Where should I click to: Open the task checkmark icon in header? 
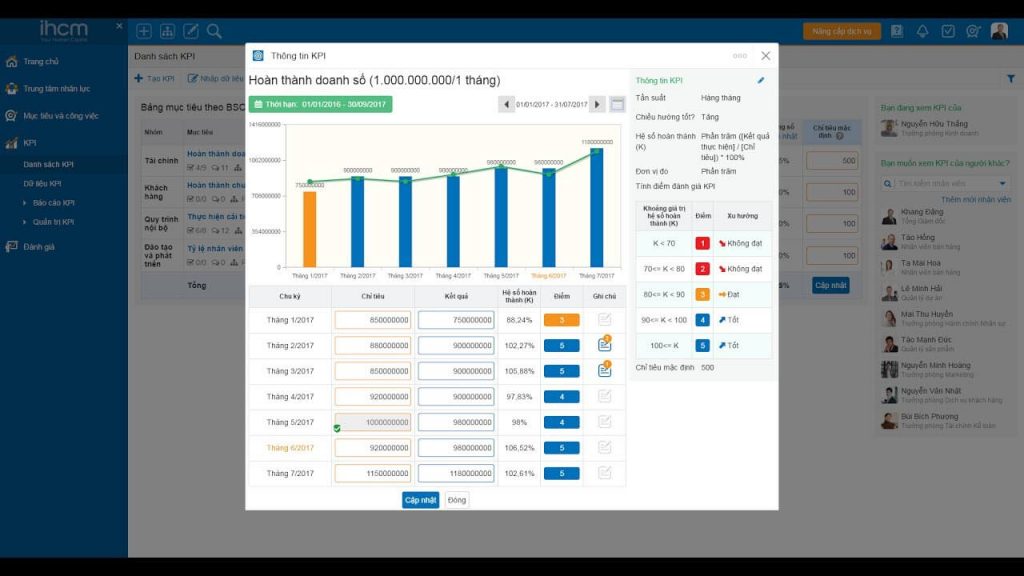948,31
